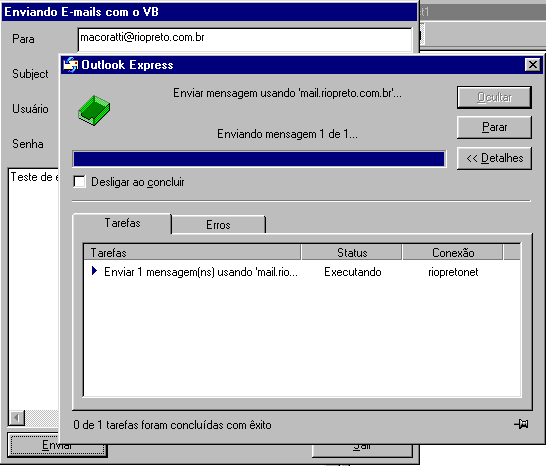Screen dimensions: 546x466
Task: Click the 0 de 1 tarefas status text
Action: click(172, 425)
